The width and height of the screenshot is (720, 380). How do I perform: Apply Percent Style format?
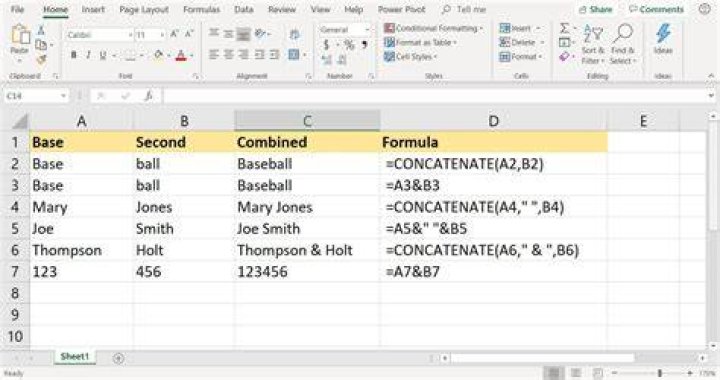(x=349, y=45)
